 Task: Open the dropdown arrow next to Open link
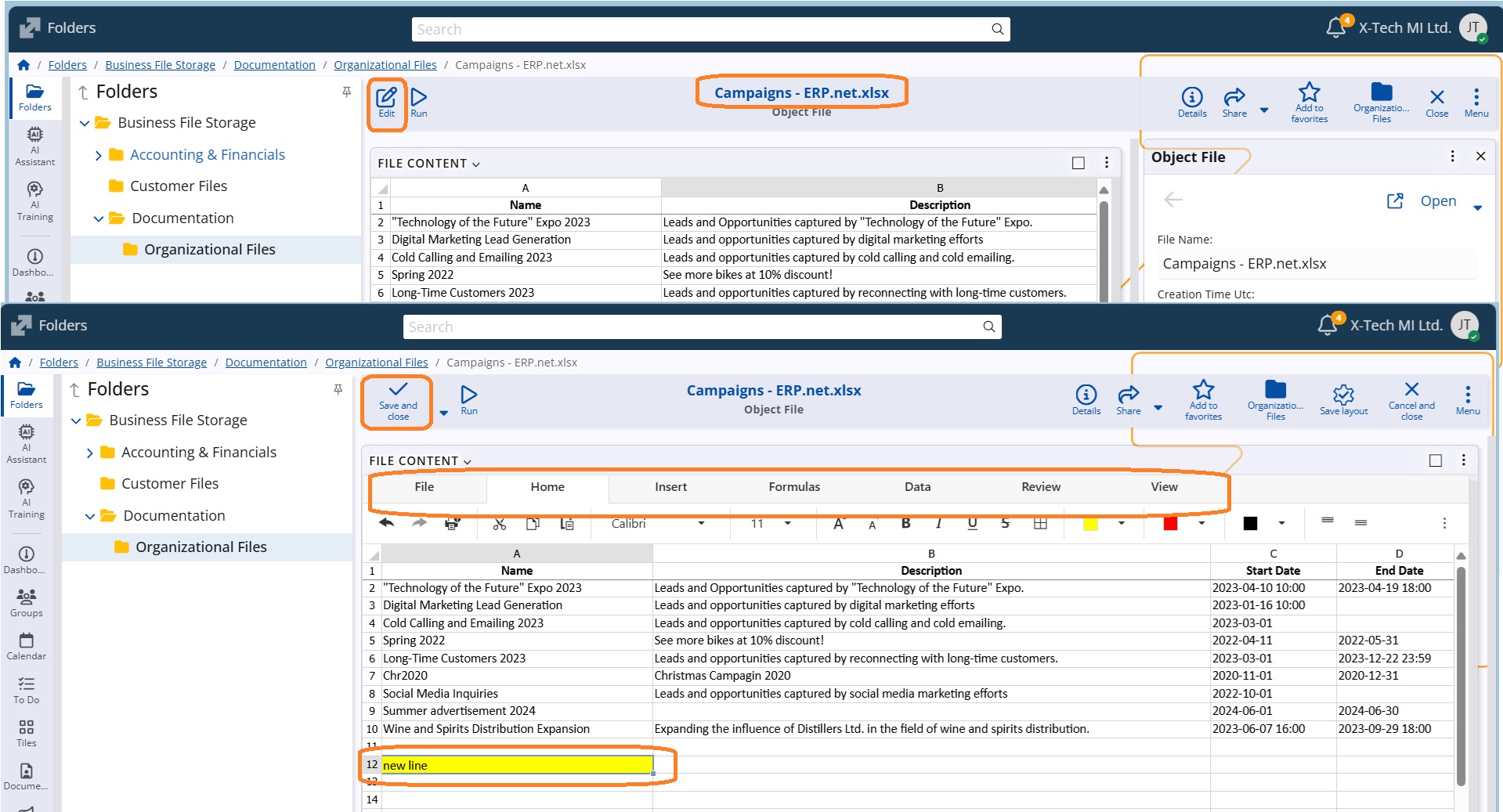coord(1478,208)
